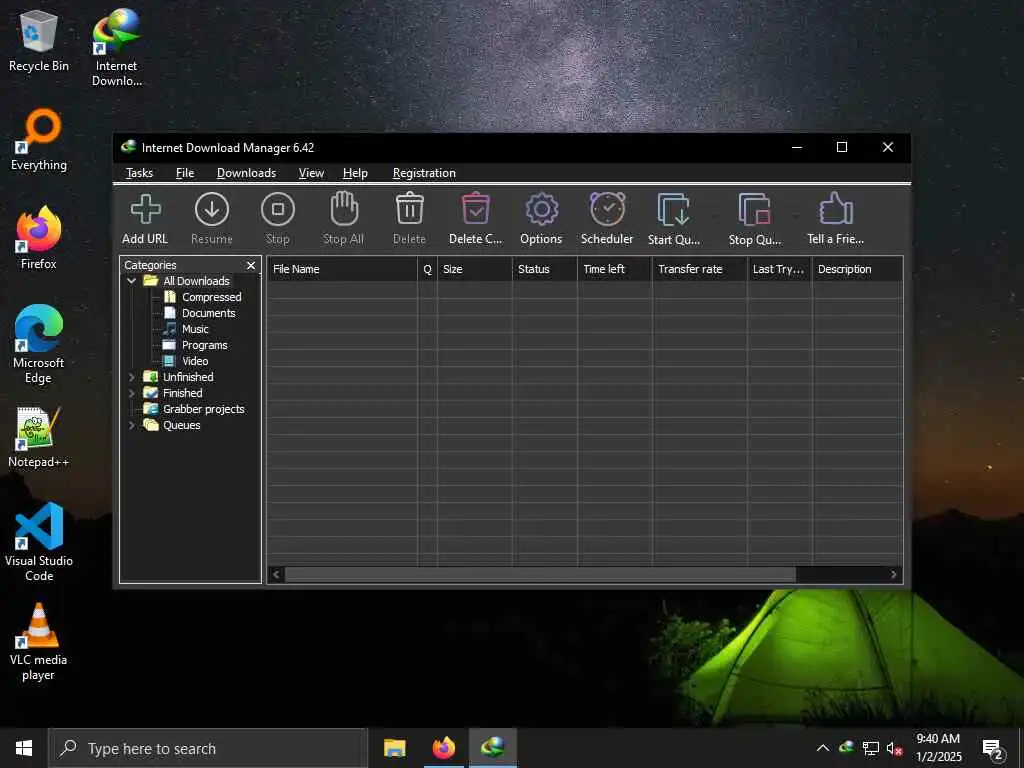Select the Compressed category
1024x768 pixels.
[212, 297]
